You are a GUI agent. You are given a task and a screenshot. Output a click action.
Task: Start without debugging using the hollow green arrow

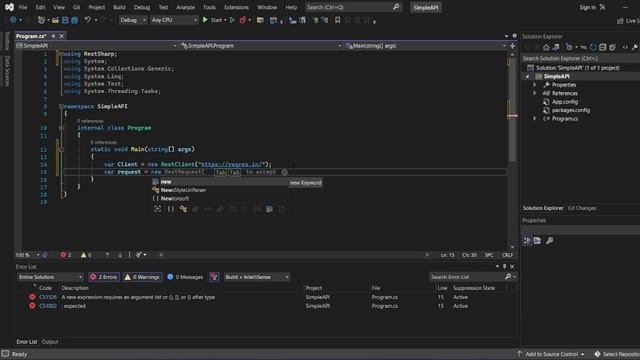coord(232,20)
